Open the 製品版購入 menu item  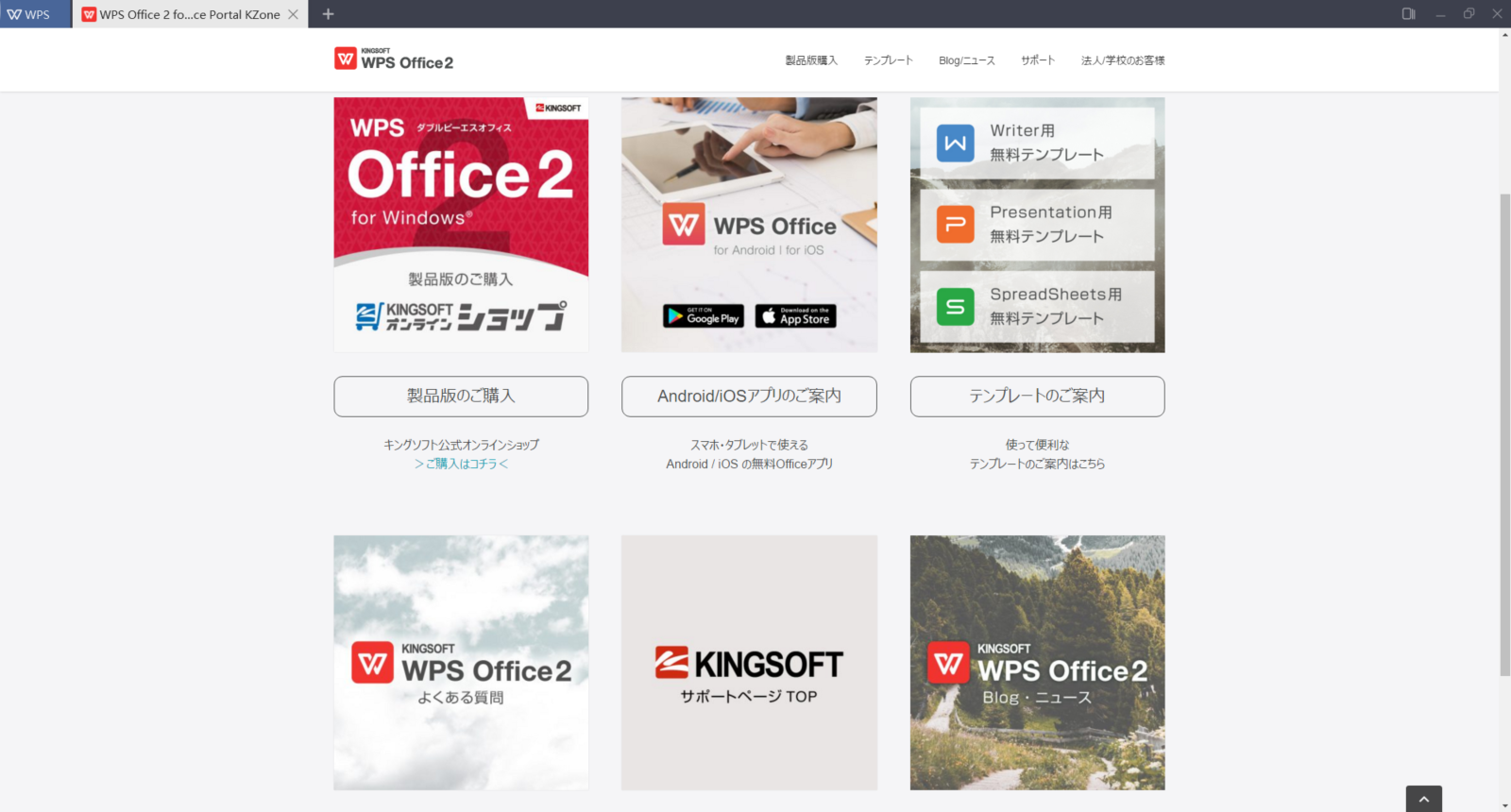click(811, 60)
